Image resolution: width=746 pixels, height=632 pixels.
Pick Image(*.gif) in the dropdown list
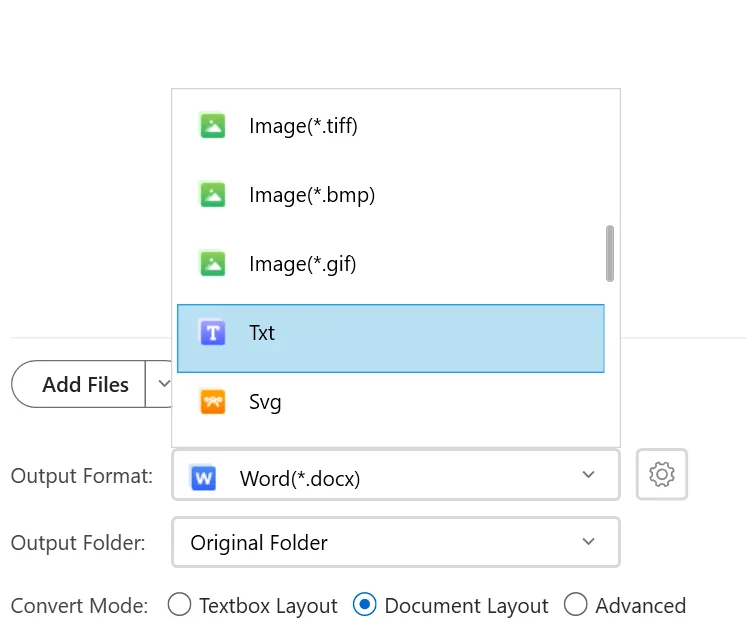tap(391, 264)
